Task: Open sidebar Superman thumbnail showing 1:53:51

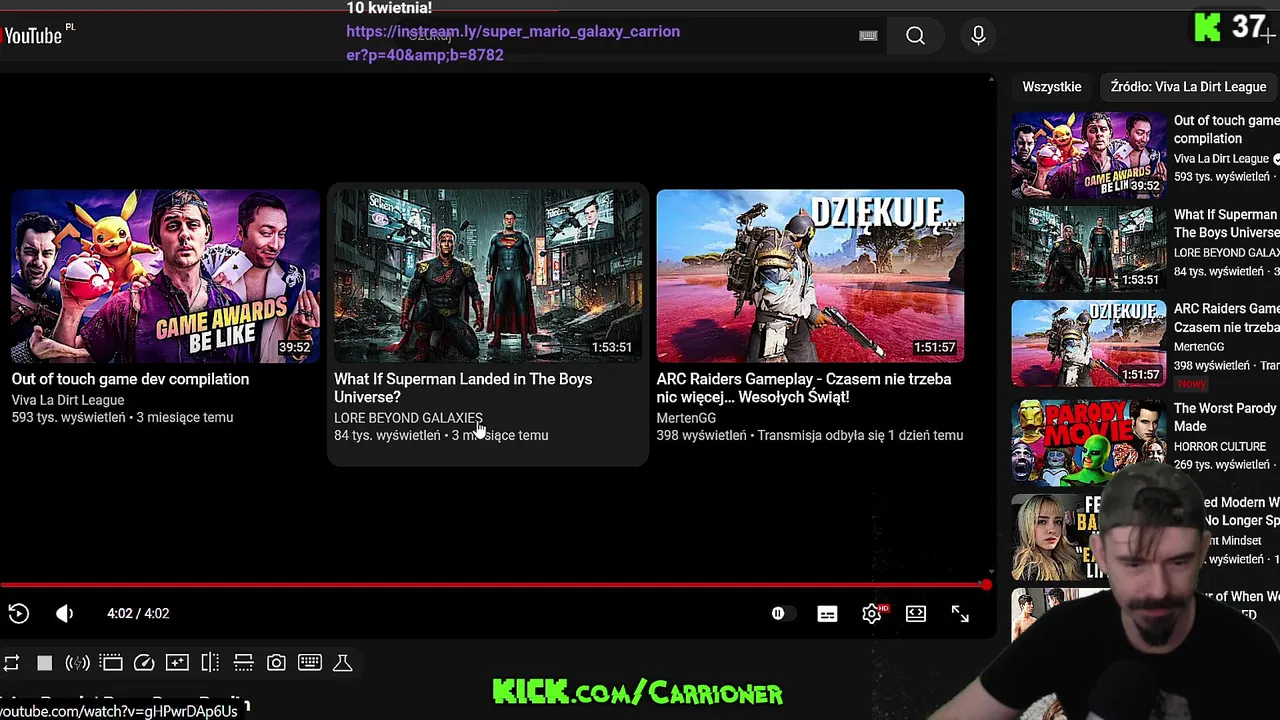Action: [1088, 249]
